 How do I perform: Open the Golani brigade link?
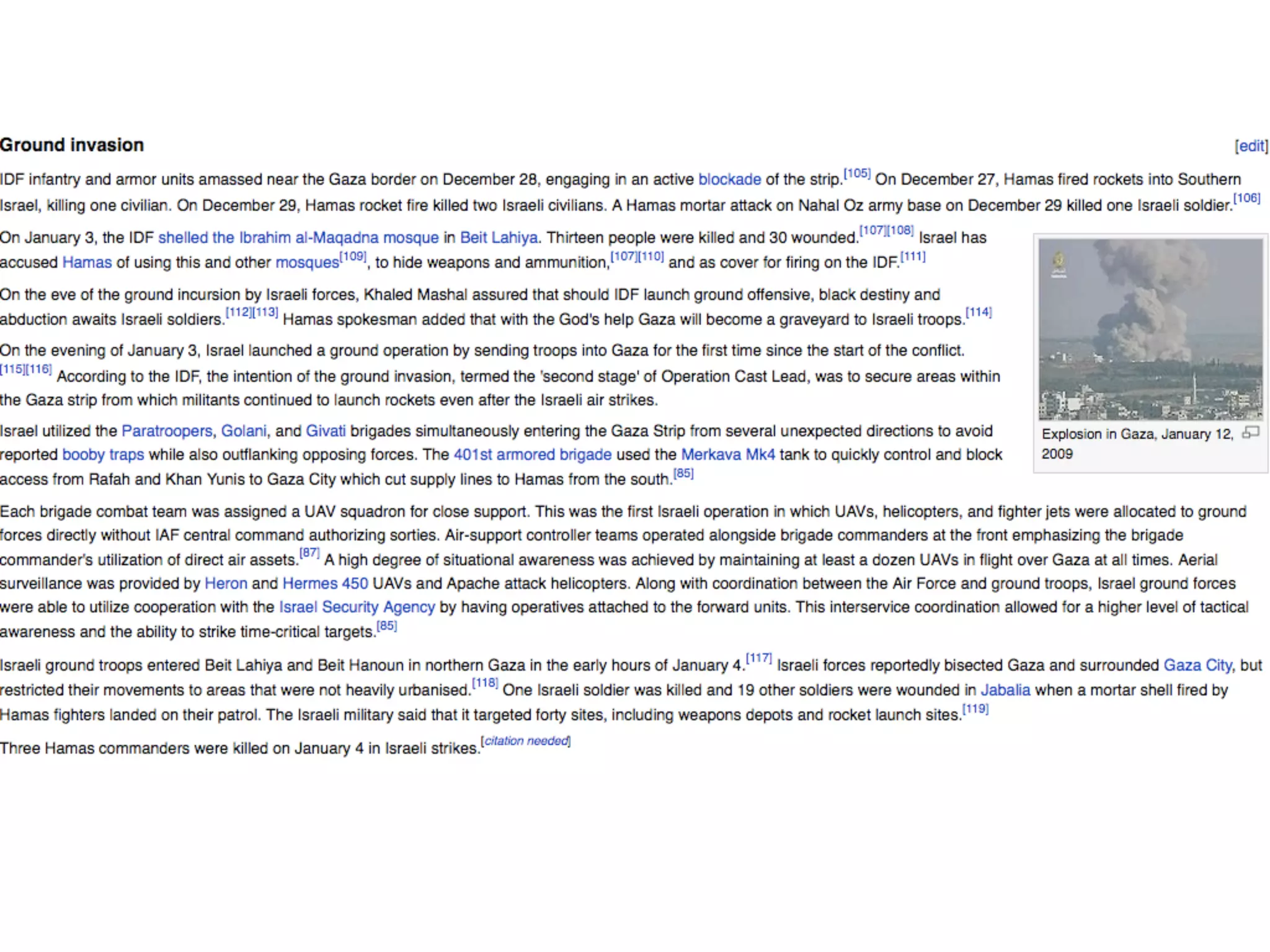[244, 431]
